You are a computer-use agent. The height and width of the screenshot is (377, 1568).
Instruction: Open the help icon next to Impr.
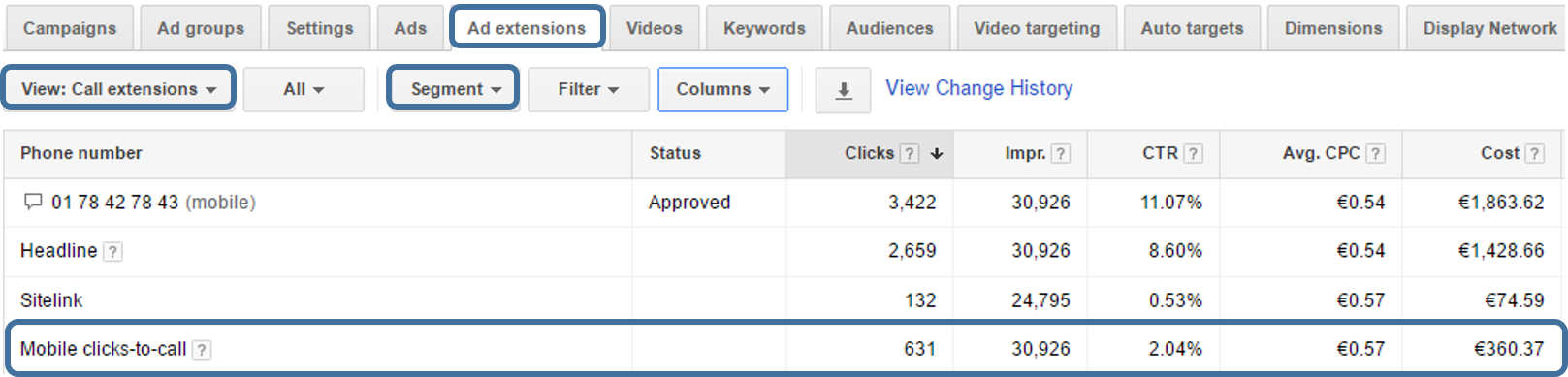click(x=1061, y=153)
